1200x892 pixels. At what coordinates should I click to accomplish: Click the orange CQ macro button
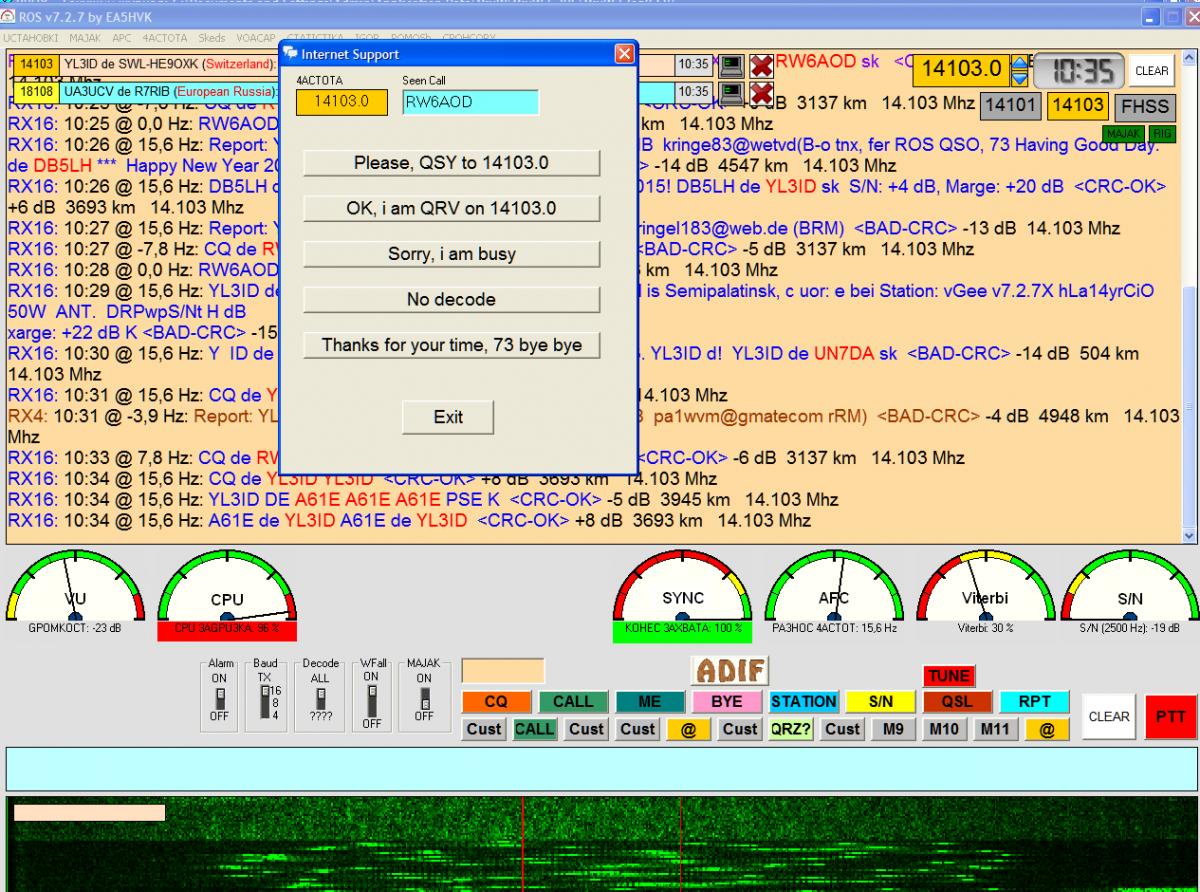click(496, 702)
